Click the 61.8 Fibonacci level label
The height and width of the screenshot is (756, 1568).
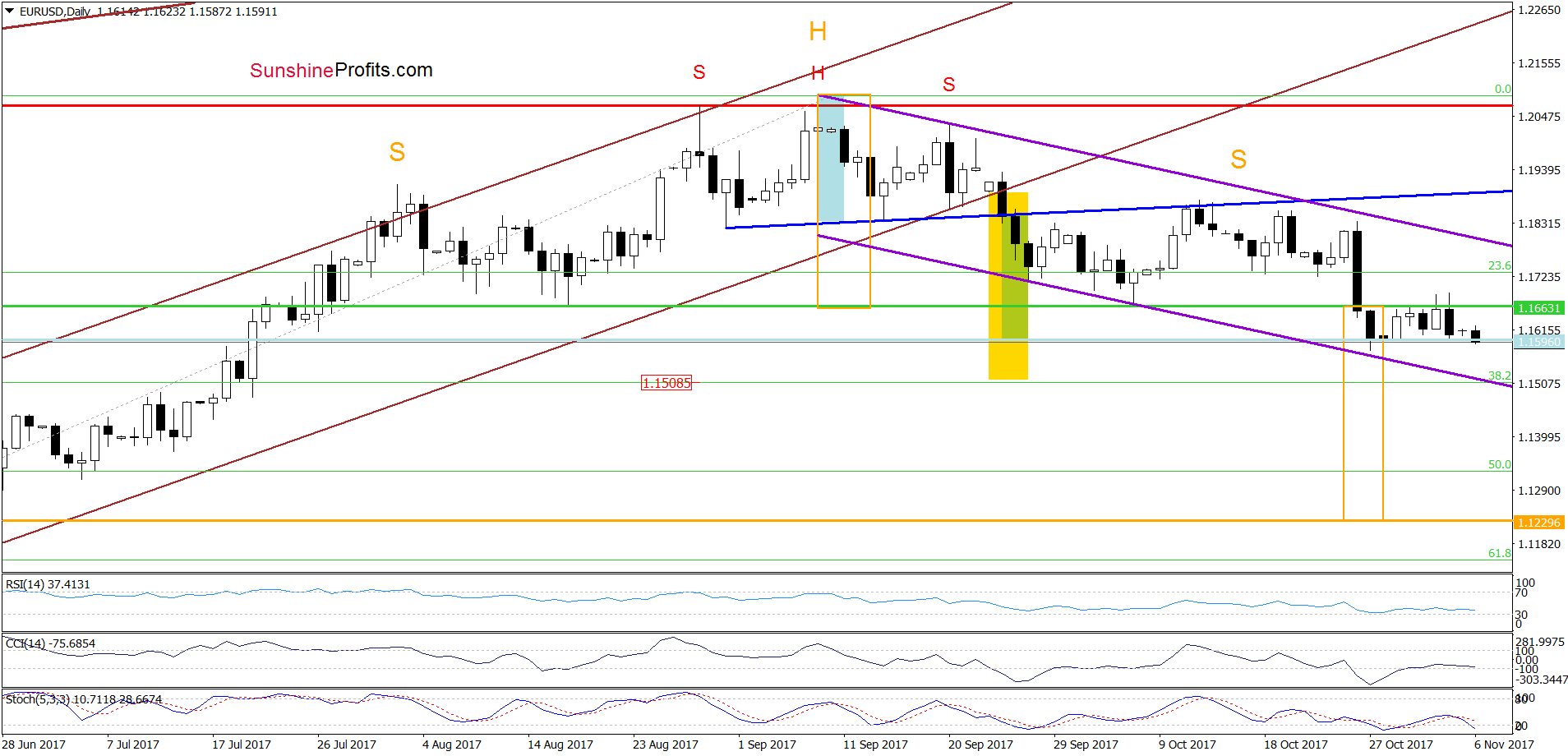[x=1499, y=553]
